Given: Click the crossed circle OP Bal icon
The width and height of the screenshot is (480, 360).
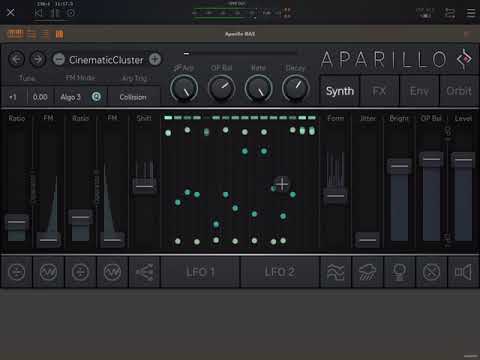Looking at the screenshot, I should tap(431, 272).
